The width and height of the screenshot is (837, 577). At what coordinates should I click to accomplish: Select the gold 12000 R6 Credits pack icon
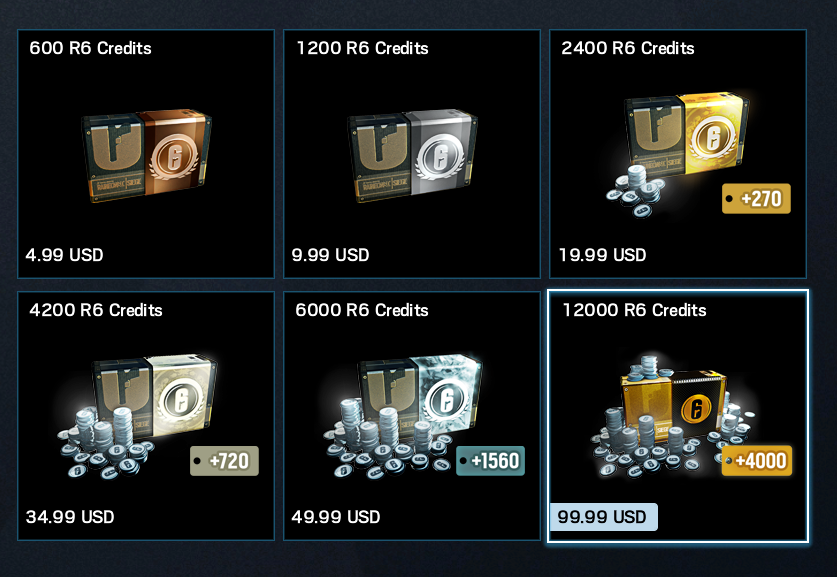click(x=674, y=415)
